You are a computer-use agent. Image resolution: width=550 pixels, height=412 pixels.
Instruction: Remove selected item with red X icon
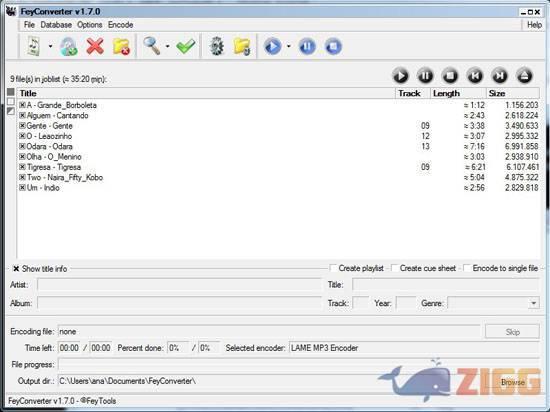point(95,46)
